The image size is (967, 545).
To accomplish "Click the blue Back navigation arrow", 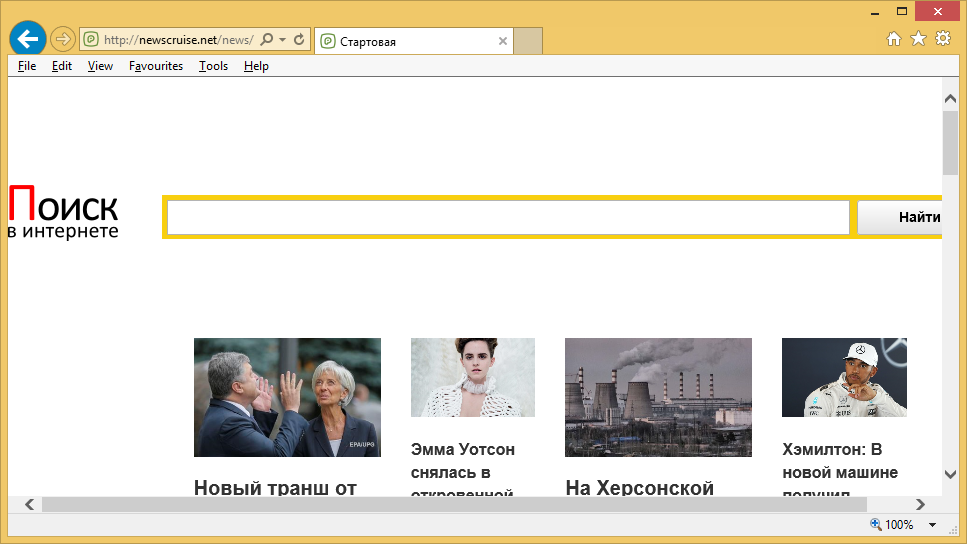I will tap(28, 39).
